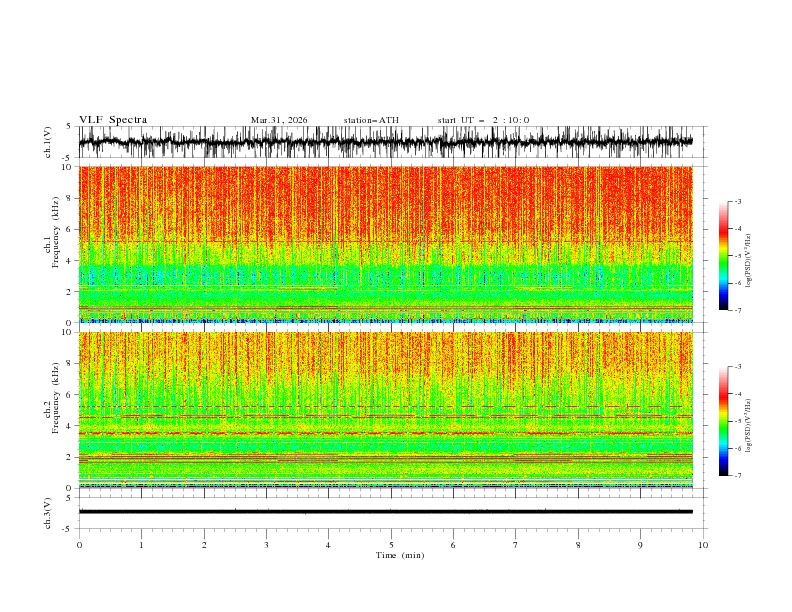Click the ch.1 frequency tick label "4"
The image size is (792, 612).
[69, 261]
